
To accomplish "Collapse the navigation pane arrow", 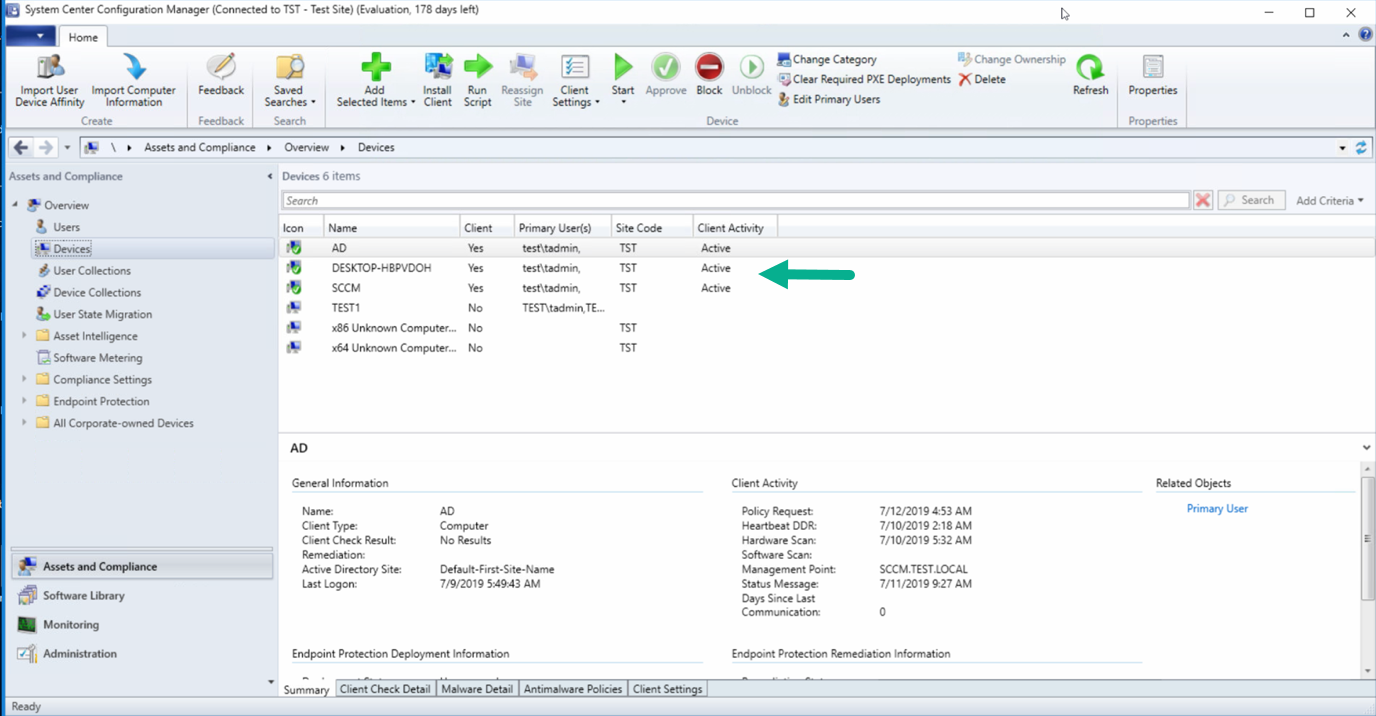I will [x=270, y=177].
